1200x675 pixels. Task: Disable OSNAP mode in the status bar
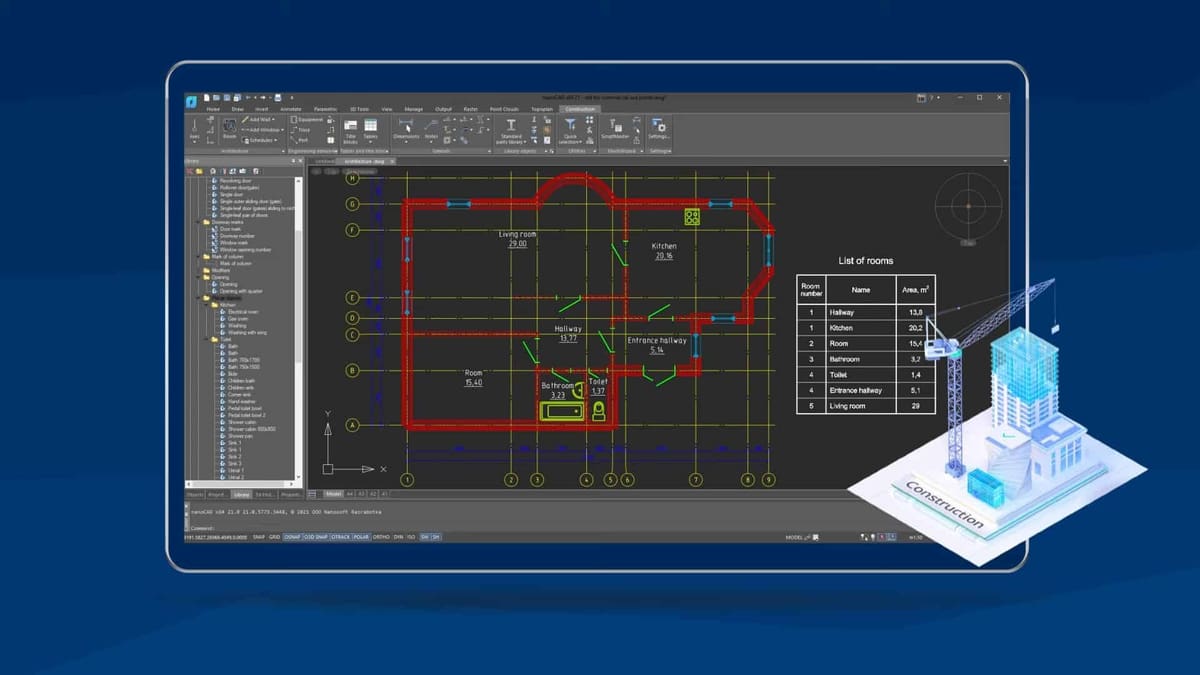292,537
